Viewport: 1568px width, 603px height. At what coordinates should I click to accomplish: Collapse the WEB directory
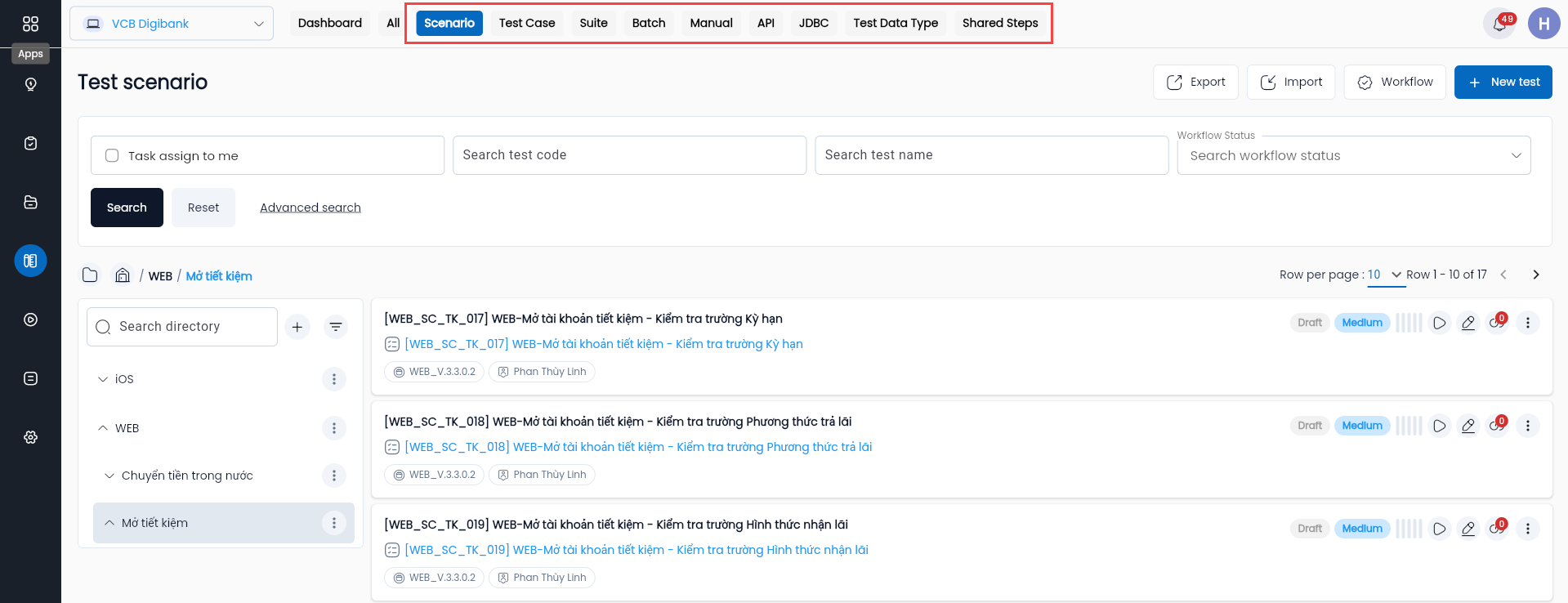click(x=102, y=428)
